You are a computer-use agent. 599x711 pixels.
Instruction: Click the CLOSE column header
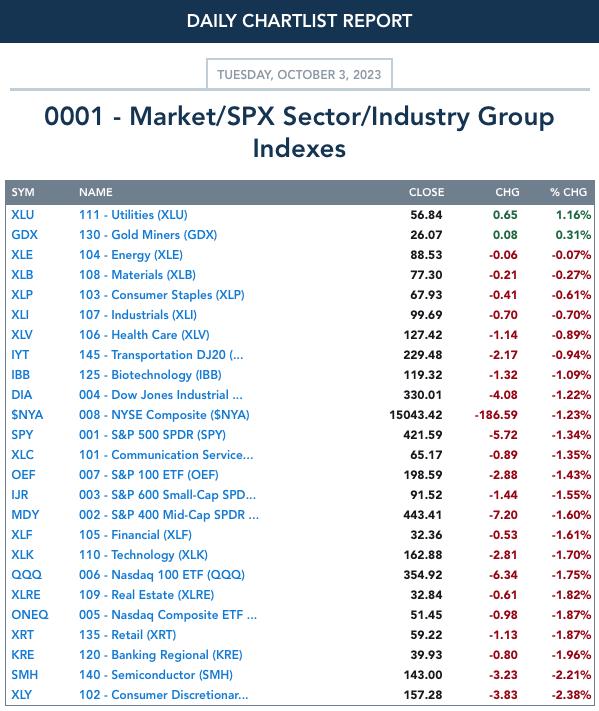click(x=426, y=192)
